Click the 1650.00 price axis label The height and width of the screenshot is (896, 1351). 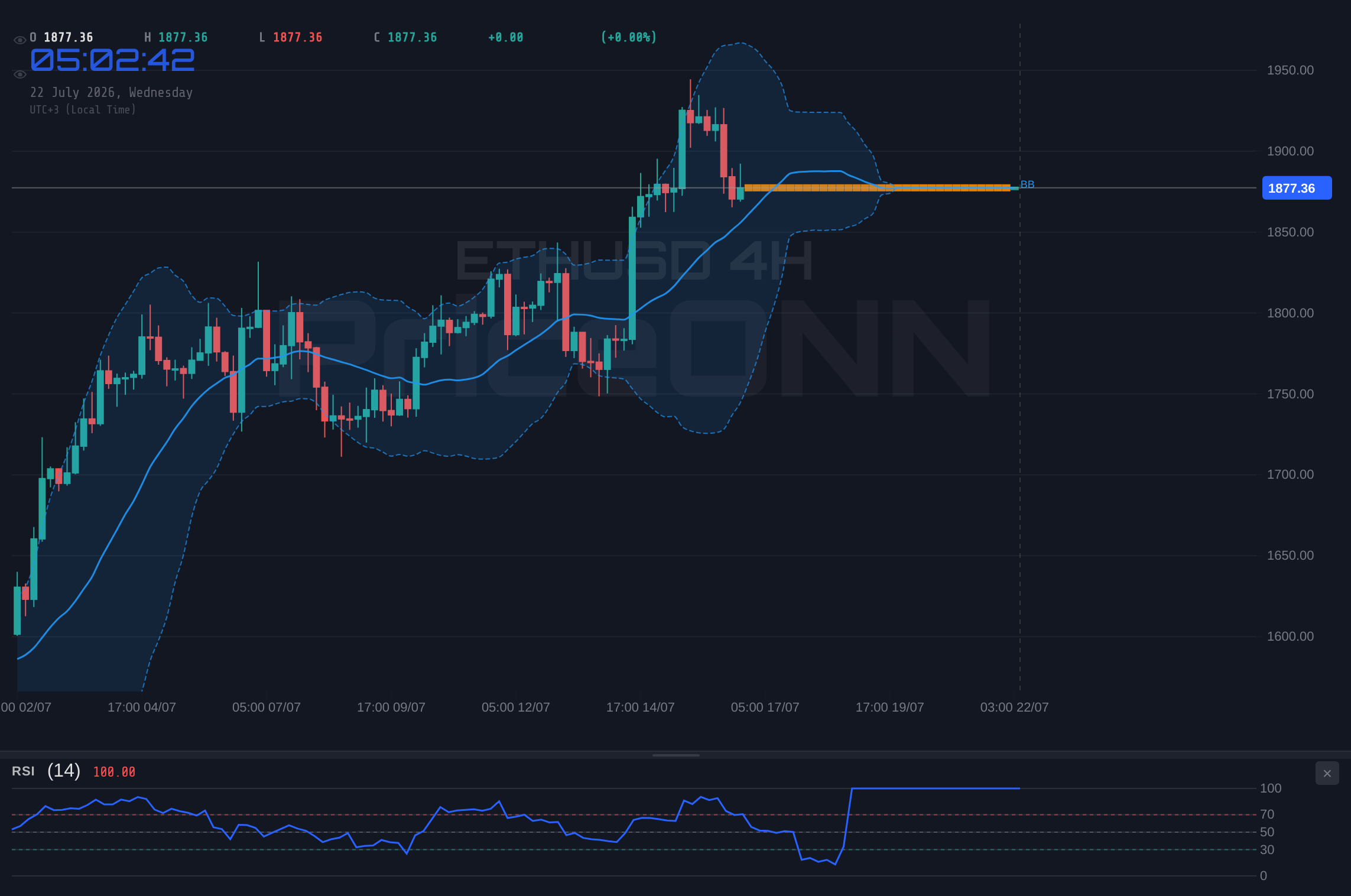(x=1290, y=556)
